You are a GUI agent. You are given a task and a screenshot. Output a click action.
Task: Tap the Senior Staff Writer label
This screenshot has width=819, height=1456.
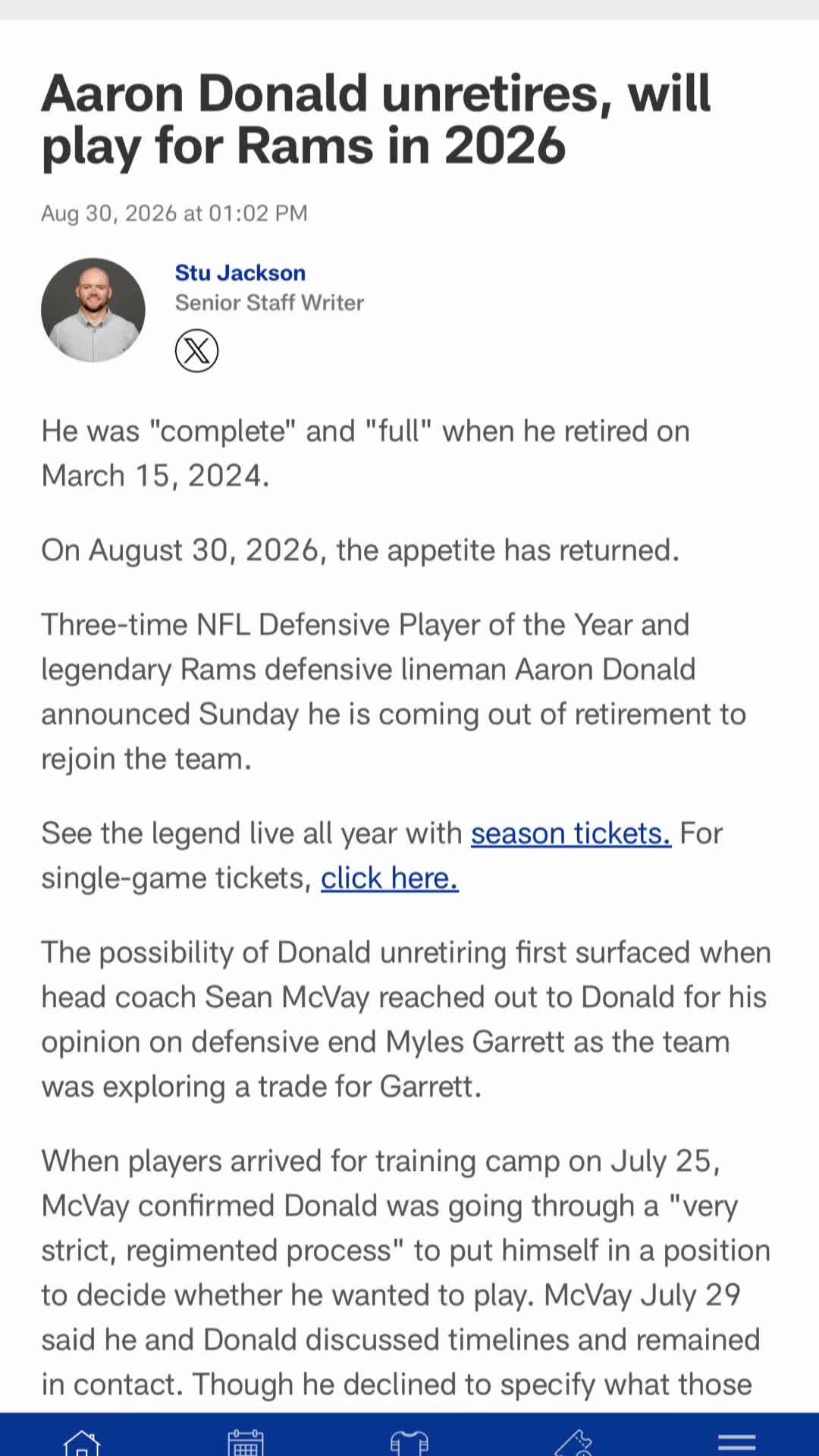[269, 303]
